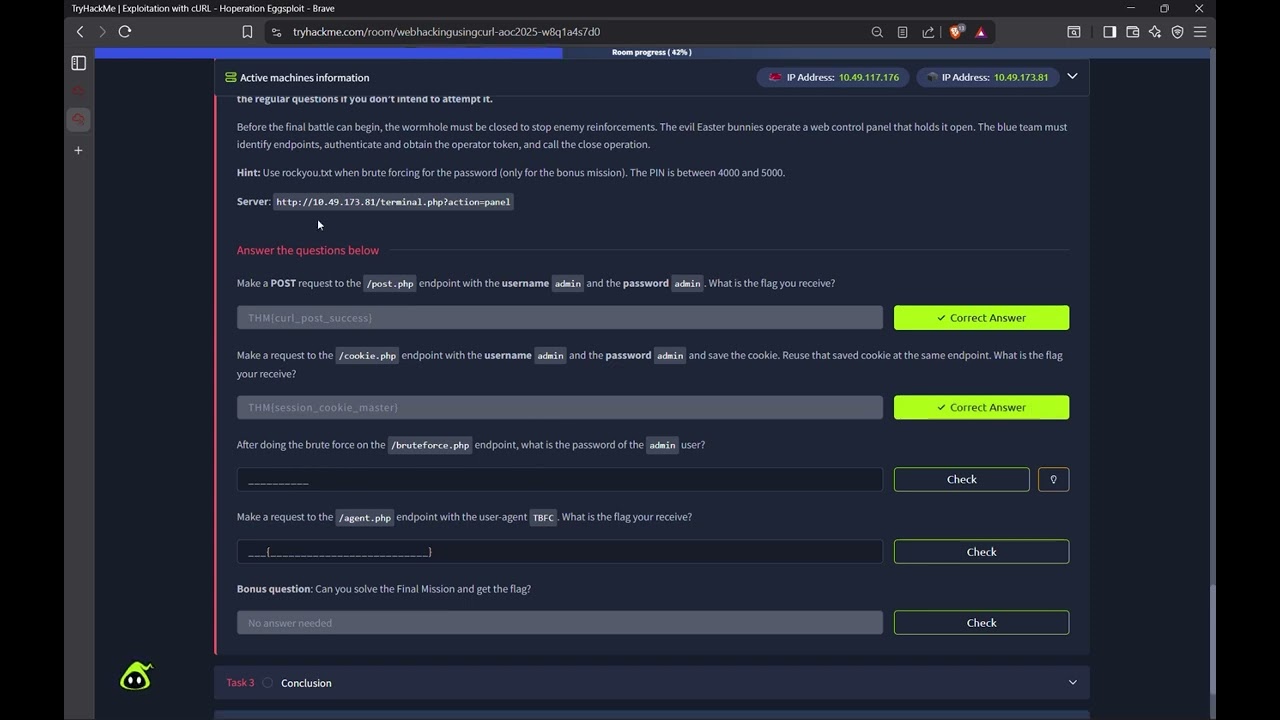
Task: Click the agent.php flag answer field
Action: (x=560, y=552)
